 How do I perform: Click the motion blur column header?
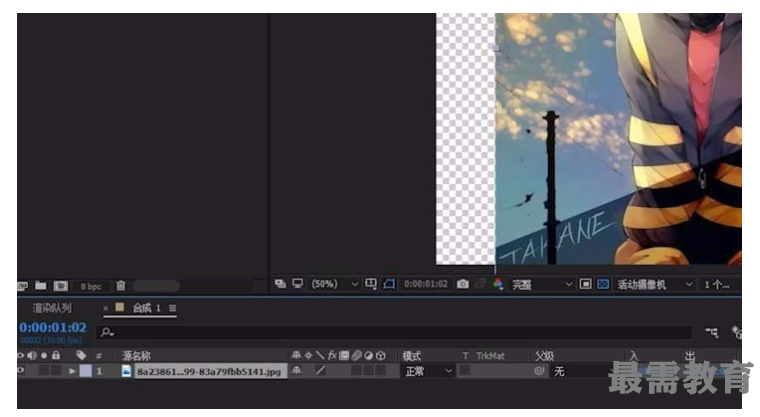click(x=357, y=355)
